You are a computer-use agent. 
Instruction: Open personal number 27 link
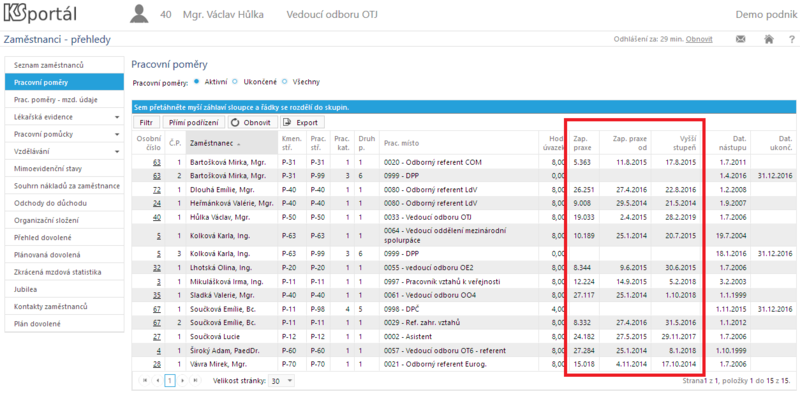pyautogui.click(x=157, y=336)
